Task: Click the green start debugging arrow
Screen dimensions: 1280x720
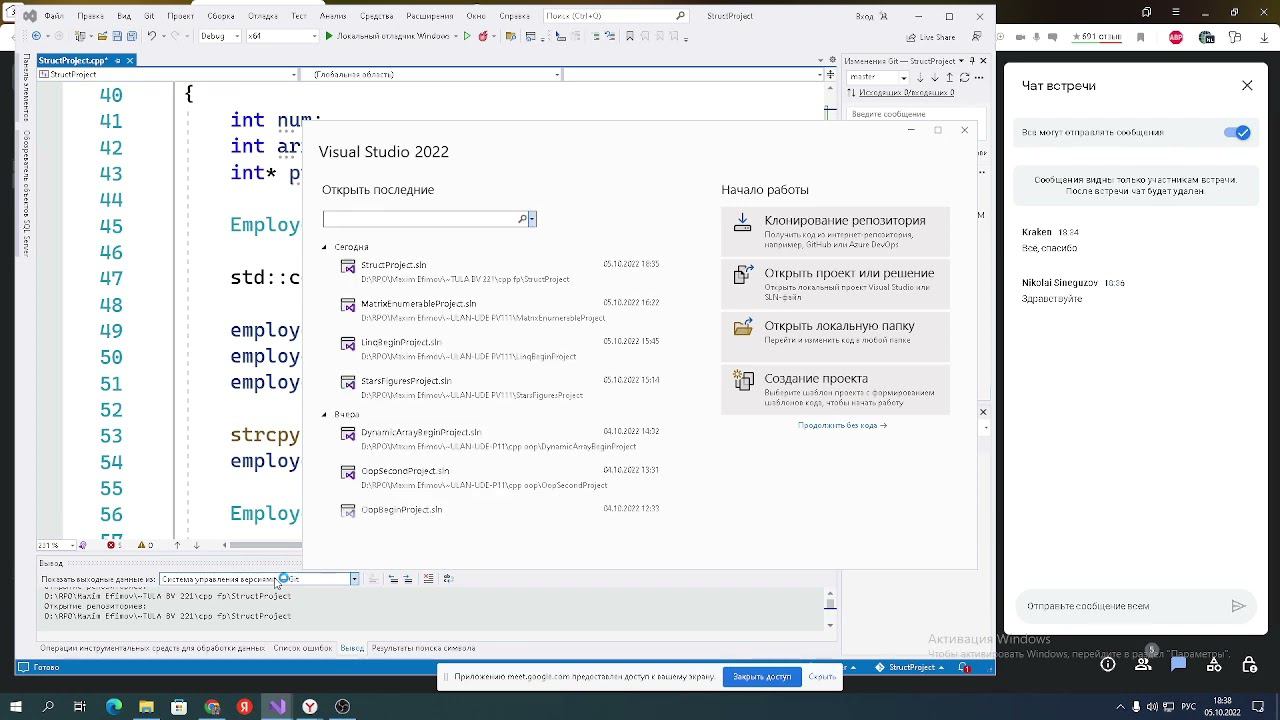Action: [x=329, y=36]
